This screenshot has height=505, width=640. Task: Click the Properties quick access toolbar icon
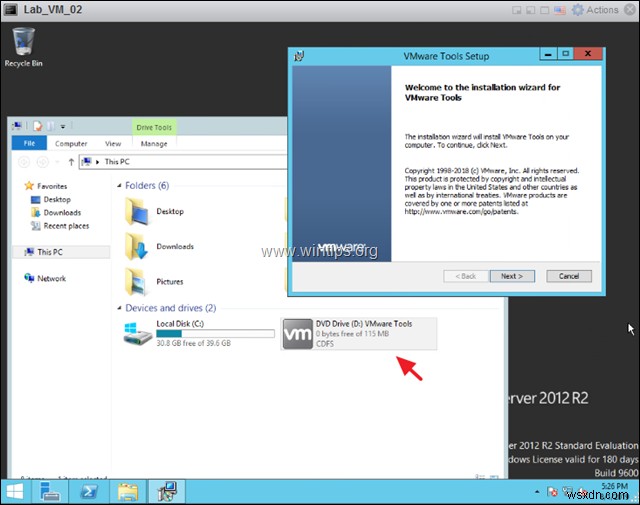pos(38,126)
